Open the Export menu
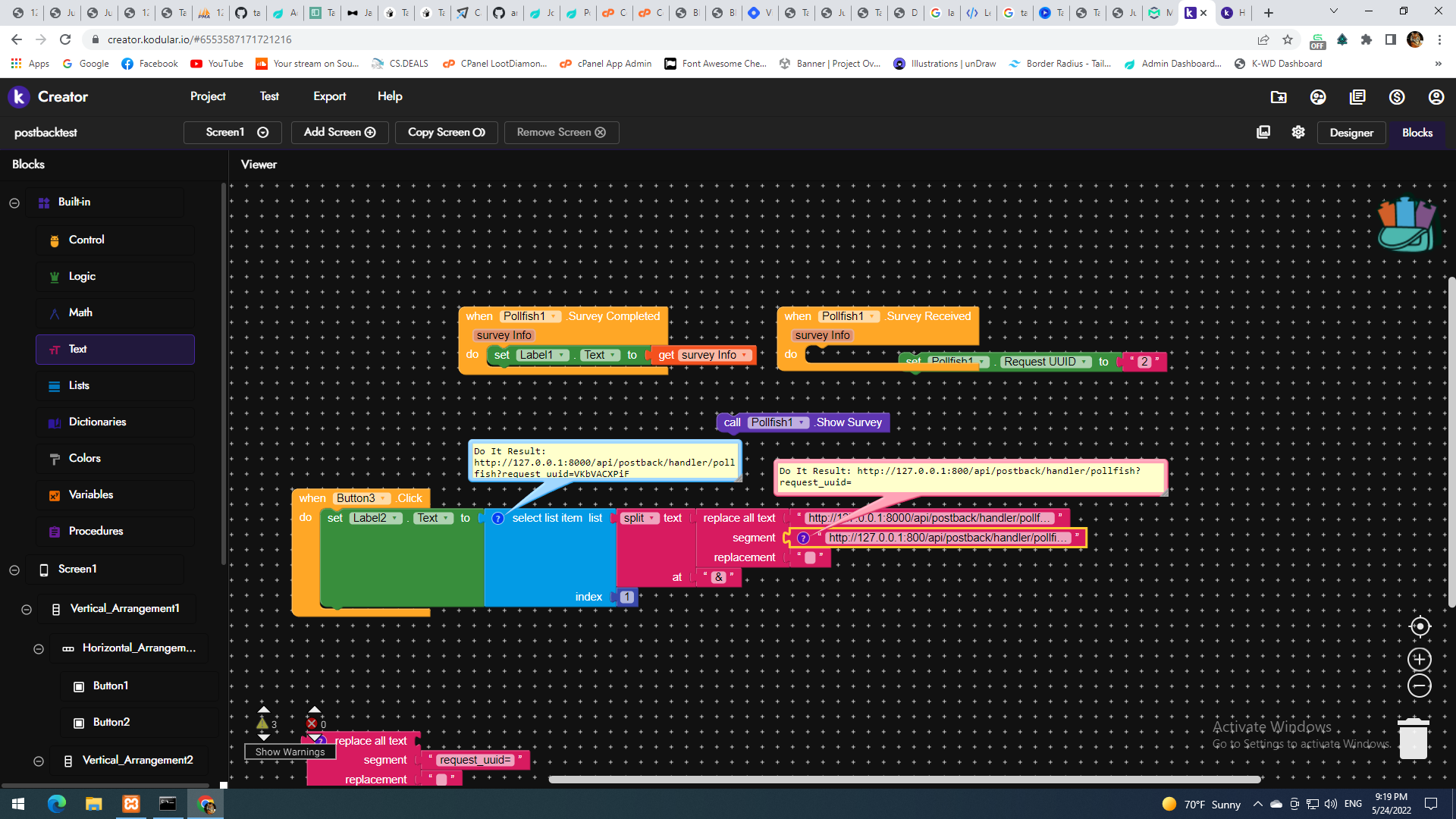This screenshot has height=819, width=1456. [x=329, y=96]
